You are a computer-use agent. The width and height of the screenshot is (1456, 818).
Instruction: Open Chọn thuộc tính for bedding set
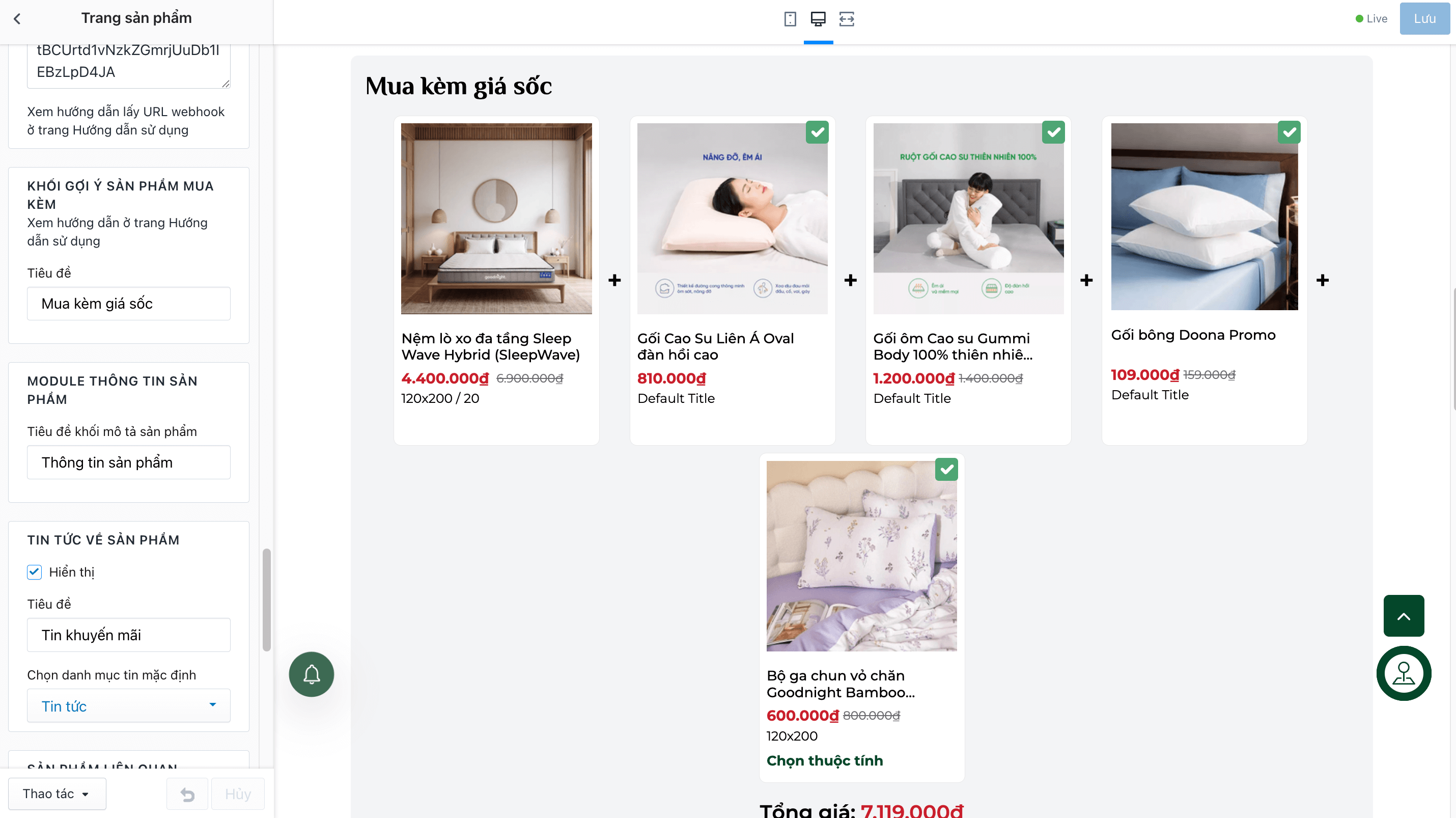click(824, 760)
